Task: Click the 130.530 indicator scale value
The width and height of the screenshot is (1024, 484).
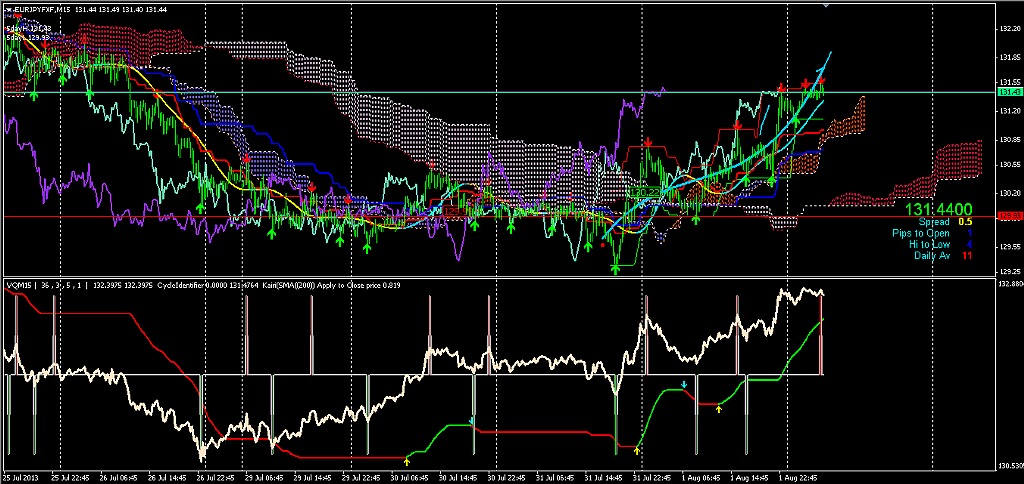Action: click(1011, 466)
